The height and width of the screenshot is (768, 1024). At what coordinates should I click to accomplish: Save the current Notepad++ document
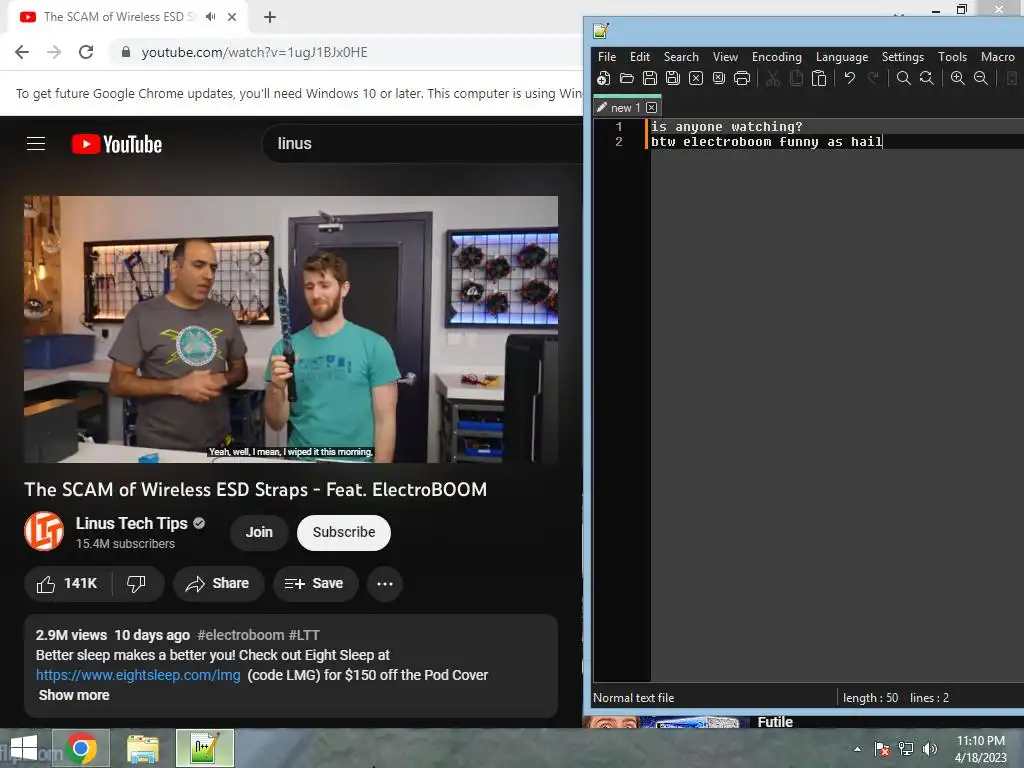(x=649, y=78)
